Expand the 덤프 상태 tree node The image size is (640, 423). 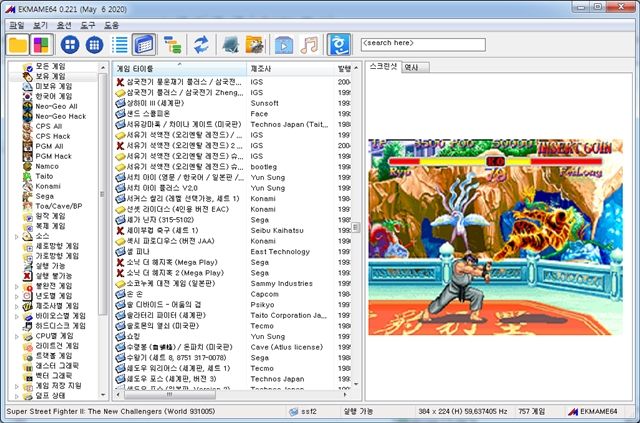[x=17, y=396]
